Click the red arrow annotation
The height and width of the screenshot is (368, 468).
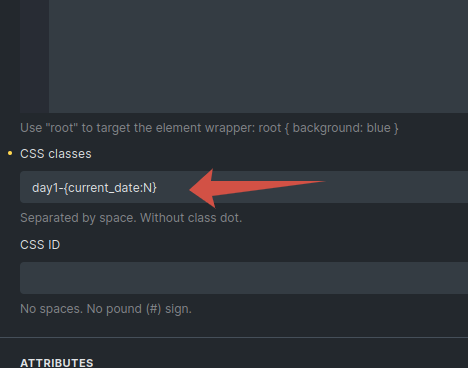257,188
